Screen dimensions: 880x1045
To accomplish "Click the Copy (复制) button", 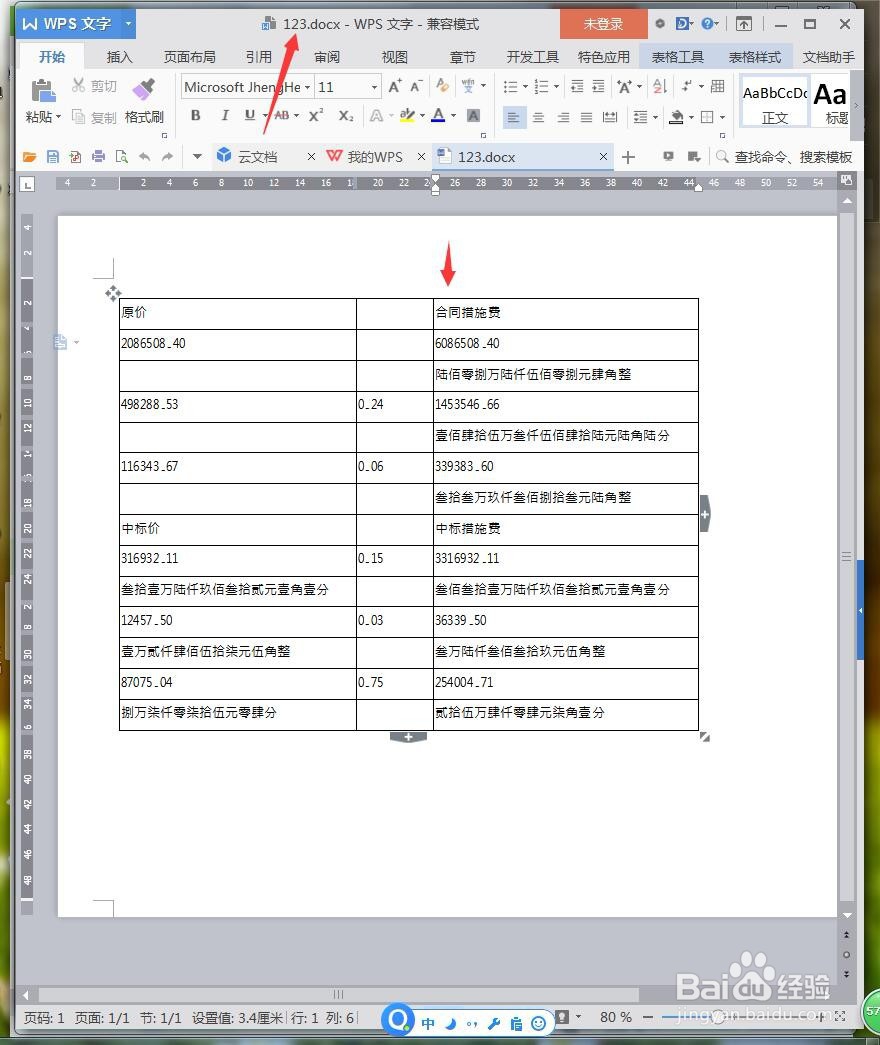I will coord(94,117).
